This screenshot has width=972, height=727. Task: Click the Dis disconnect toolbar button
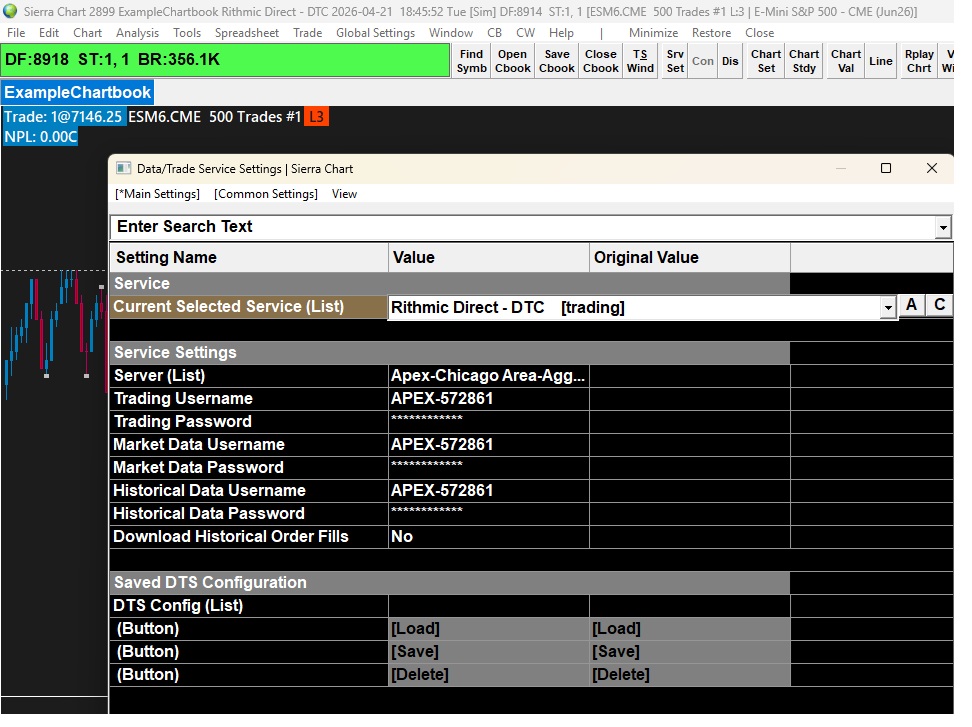point(730,61)
